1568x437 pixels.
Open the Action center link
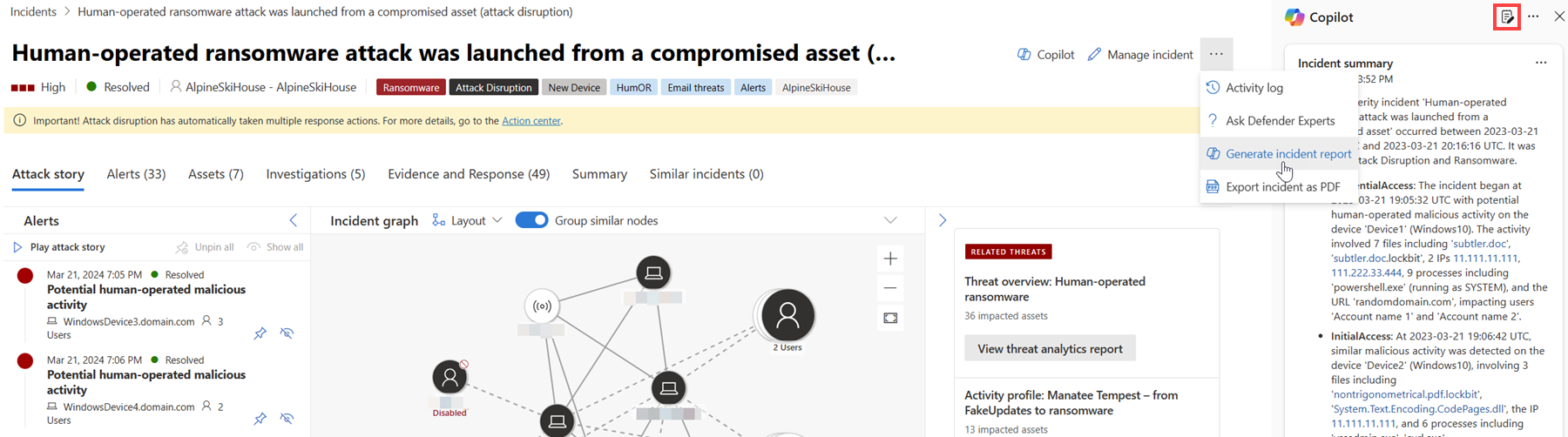pyautogui.click(x=531, y=121)
